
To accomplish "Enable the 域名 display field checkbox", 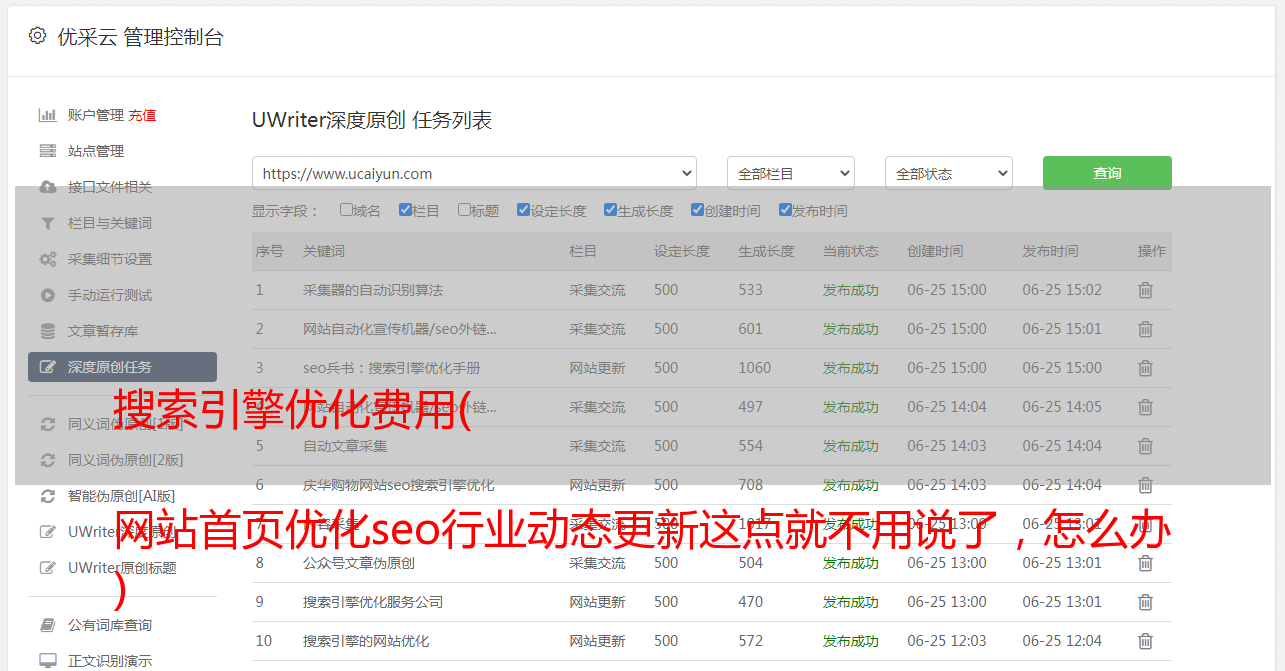I will (346, 210).
